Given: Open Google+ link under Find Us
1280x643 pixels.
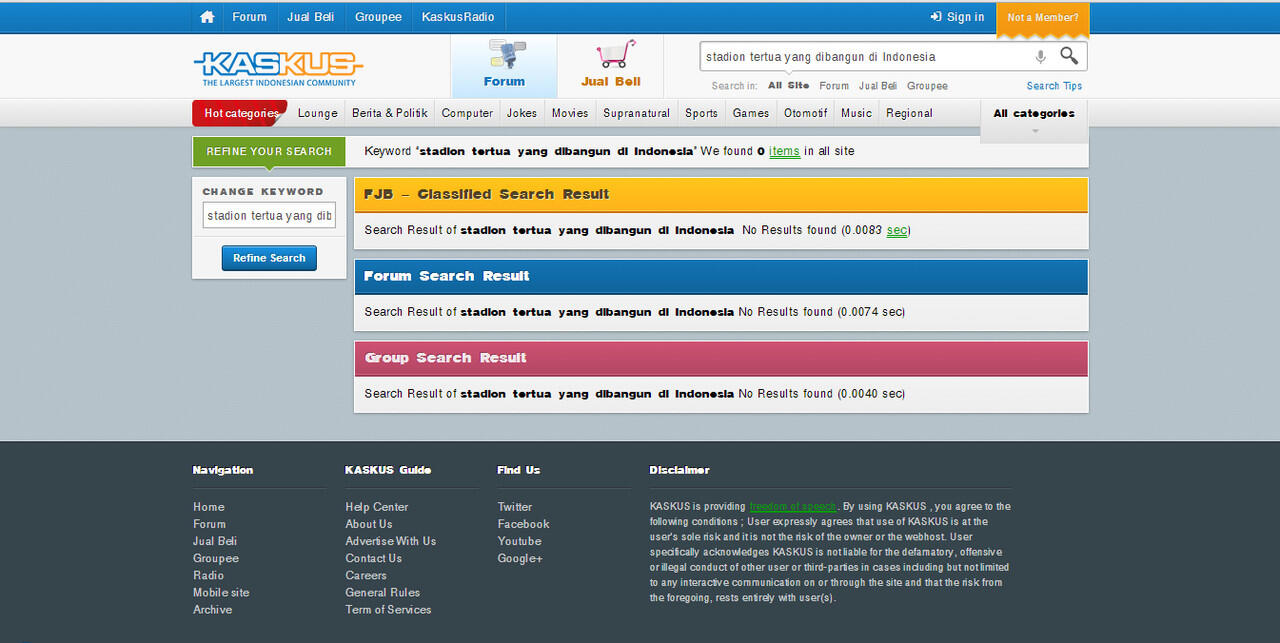Looking at the screenshot, I should pyautogui.click(x=520, y=558).
